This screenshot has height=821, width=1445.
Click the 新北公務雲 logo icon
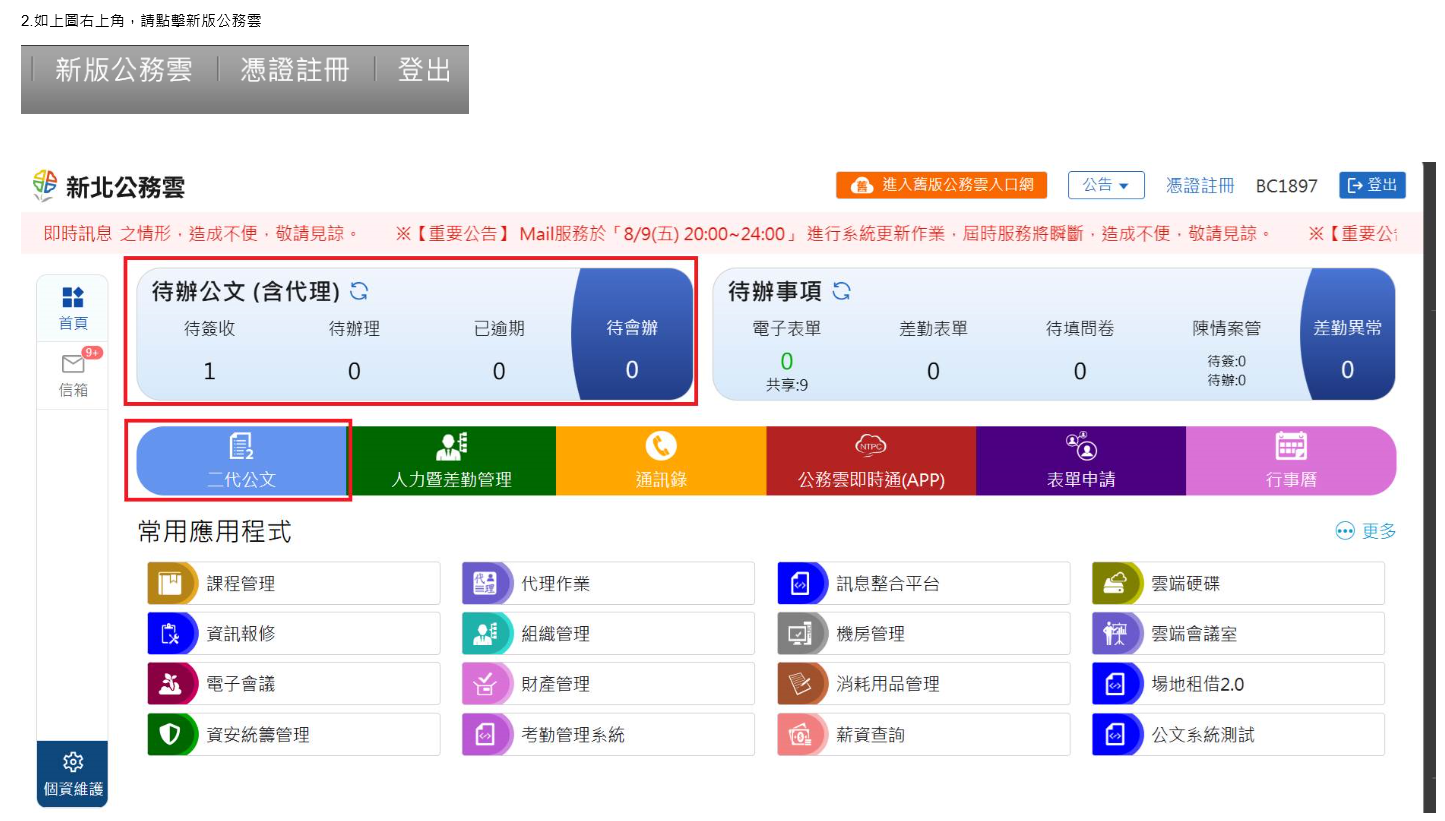pyautogui.click(x=45, y=185)
